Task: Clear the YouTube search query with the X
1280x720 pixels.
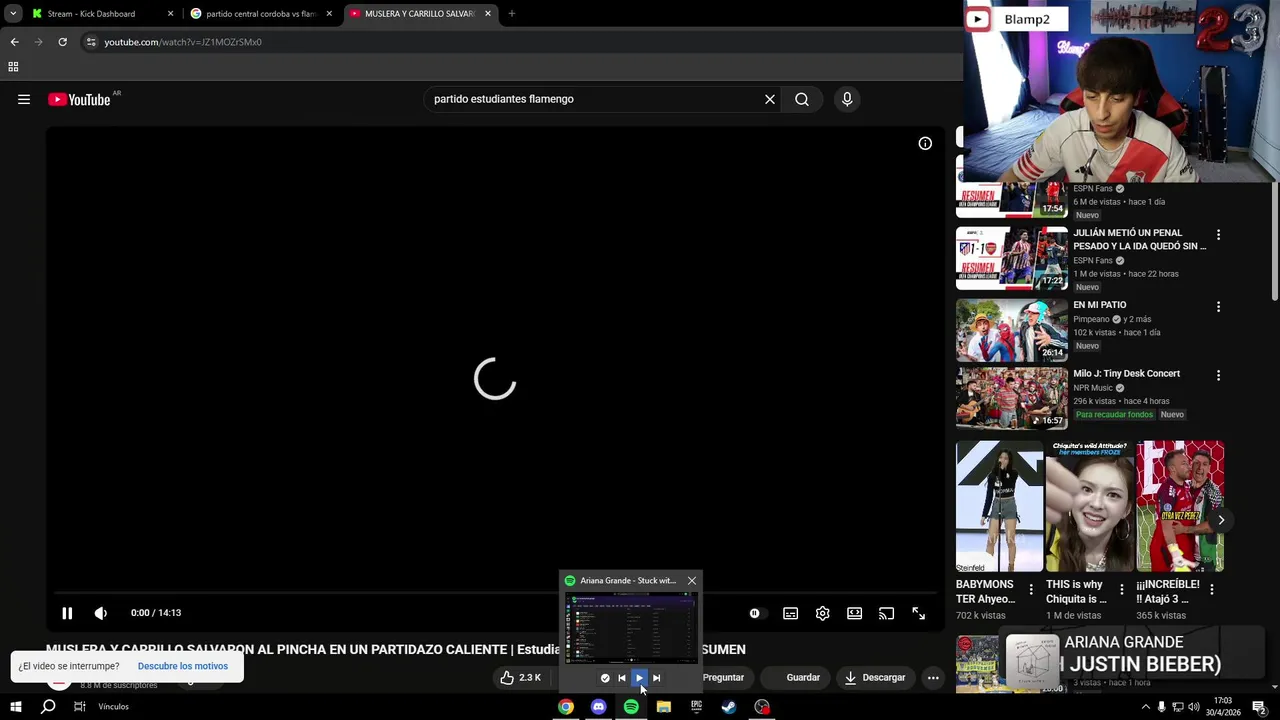Action: click(x=770, y=99)
